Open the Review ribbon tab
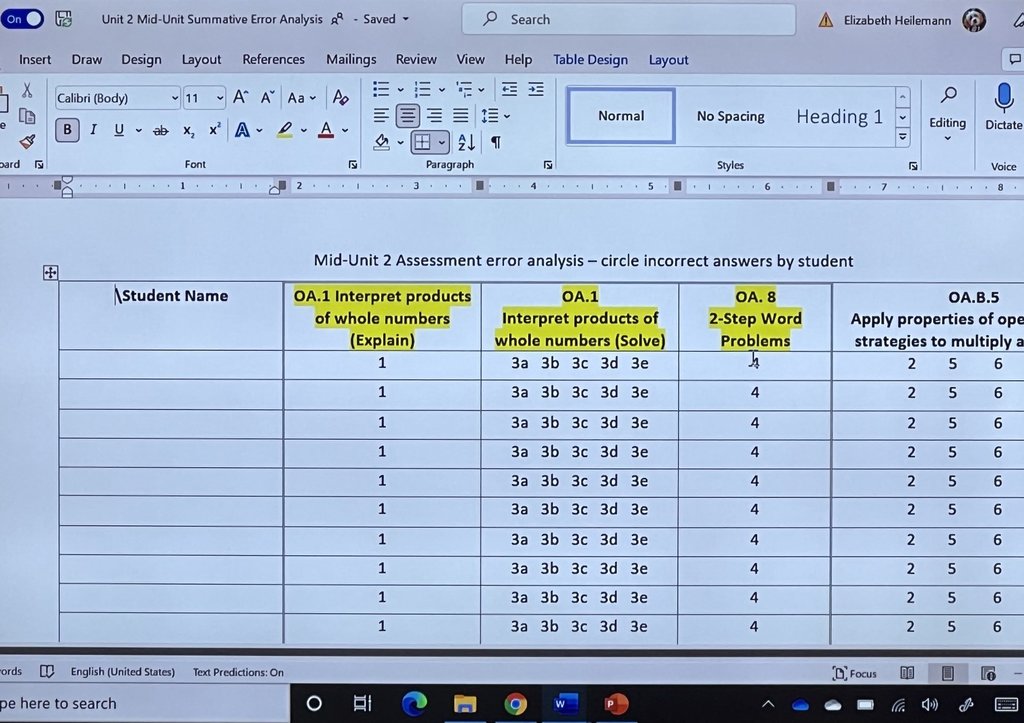Image resolution: width=1024 pixels, height=723 pixels. pos(416,60)
